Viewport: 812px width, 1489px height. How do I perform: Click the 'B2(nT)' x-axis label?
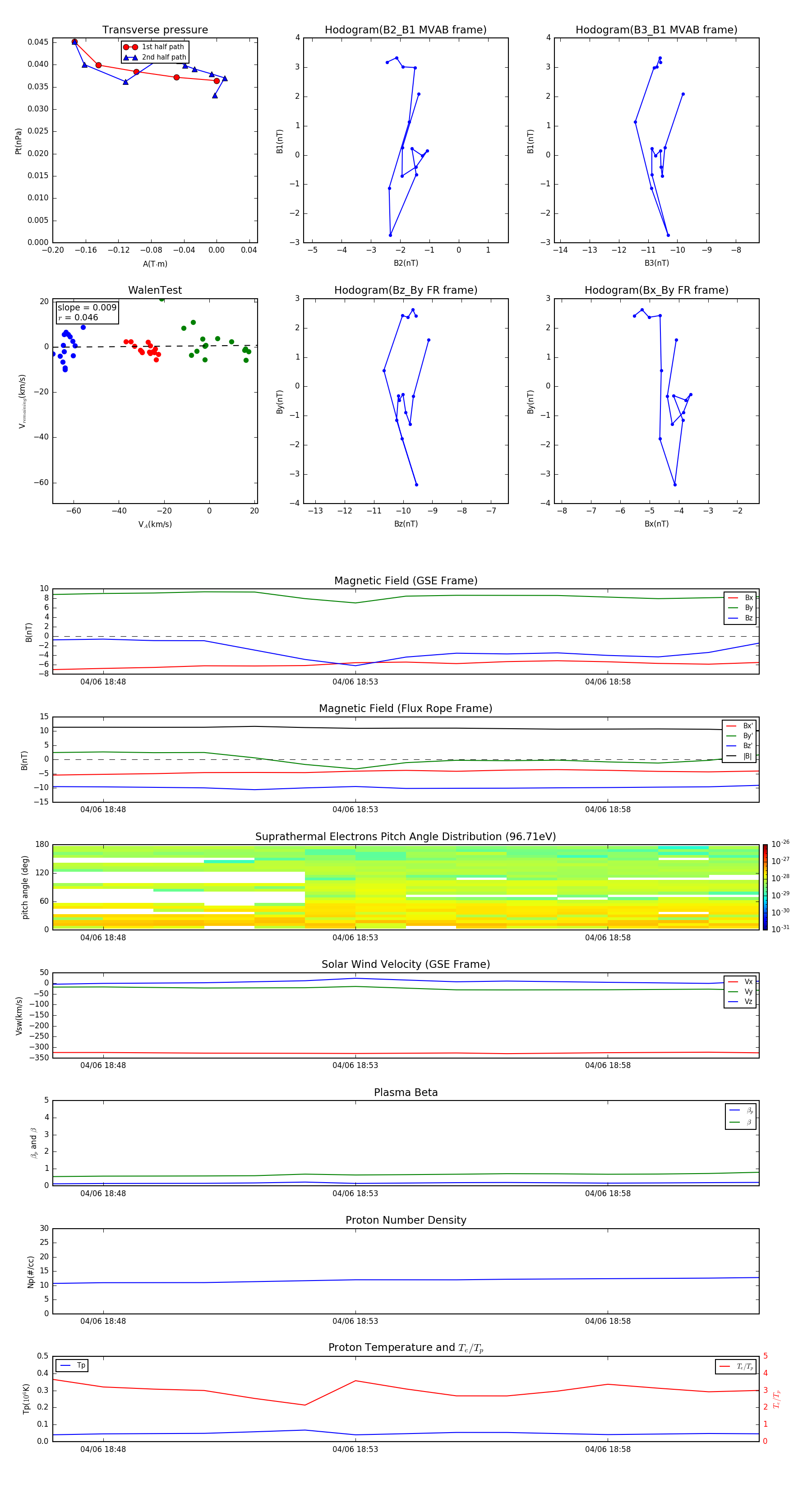(406, 263)
